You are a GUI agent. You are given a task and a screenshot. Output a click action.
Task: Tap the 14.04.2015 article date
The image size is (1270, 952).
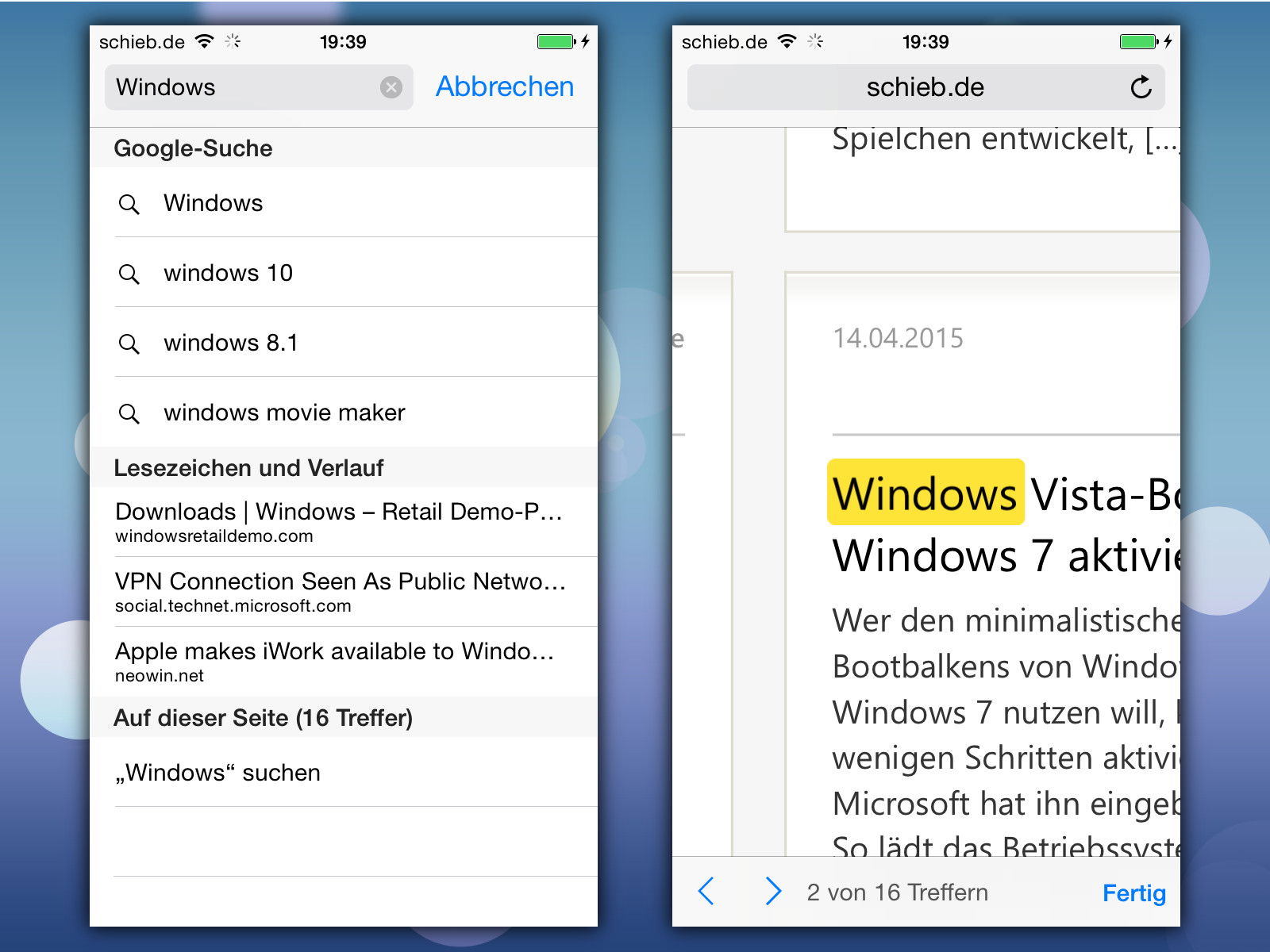pyautogui.click(x=898, y=338)
